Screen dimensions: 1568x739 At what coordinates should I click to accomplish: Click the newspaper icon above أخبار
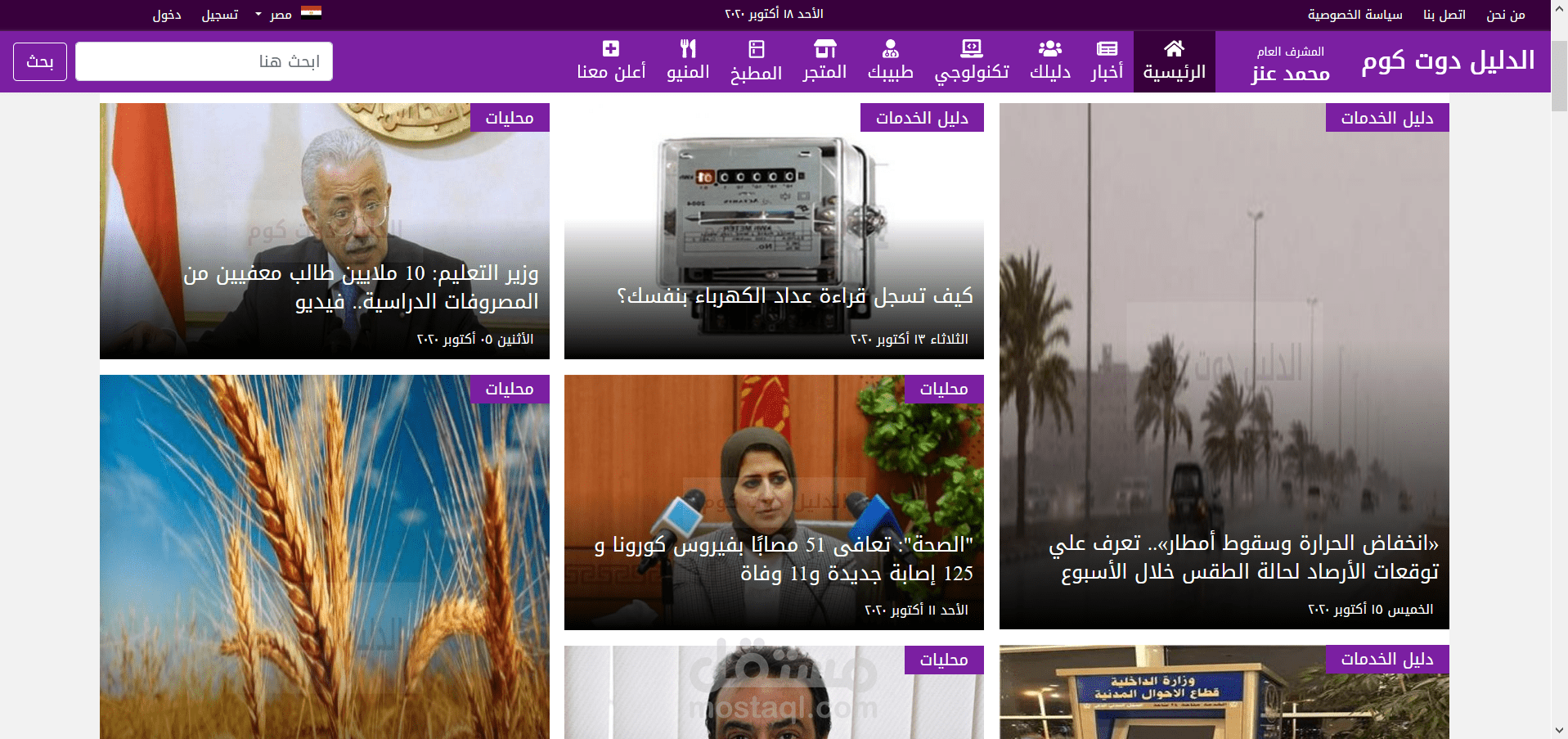pyautogui.click(x=1107, y=48)
